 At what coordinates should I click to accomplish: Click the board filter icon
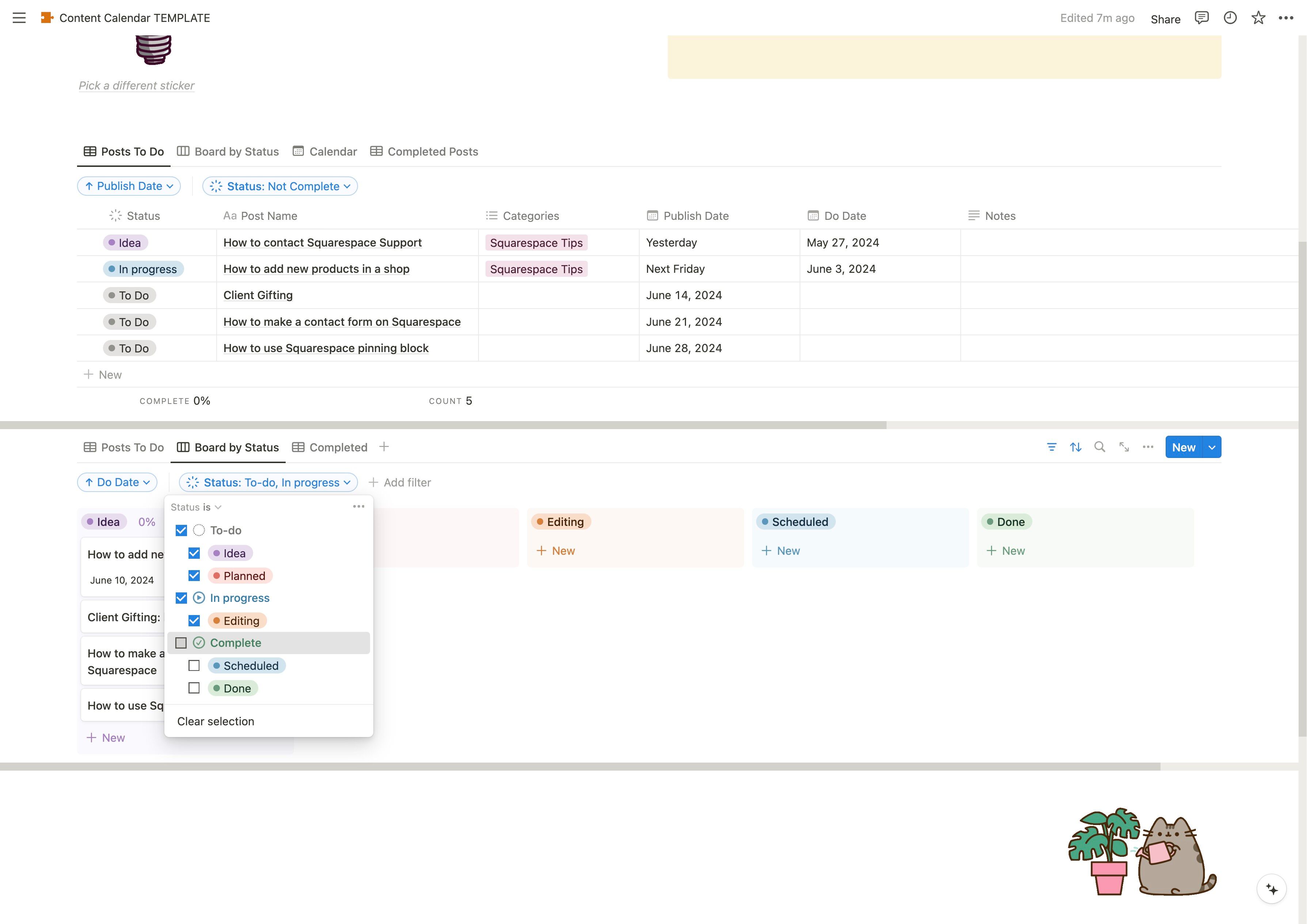[1051, 447]
